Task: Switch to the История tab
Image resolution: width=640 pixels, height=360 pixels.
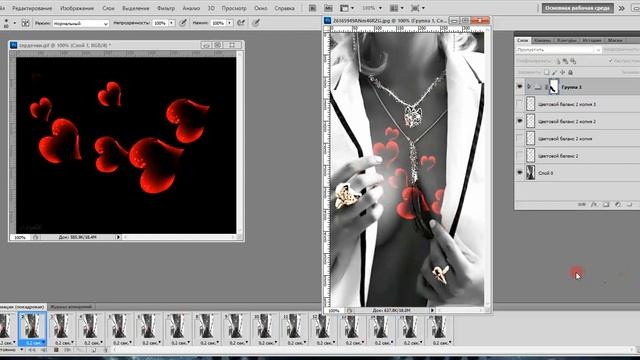Action: coord(592,40)
